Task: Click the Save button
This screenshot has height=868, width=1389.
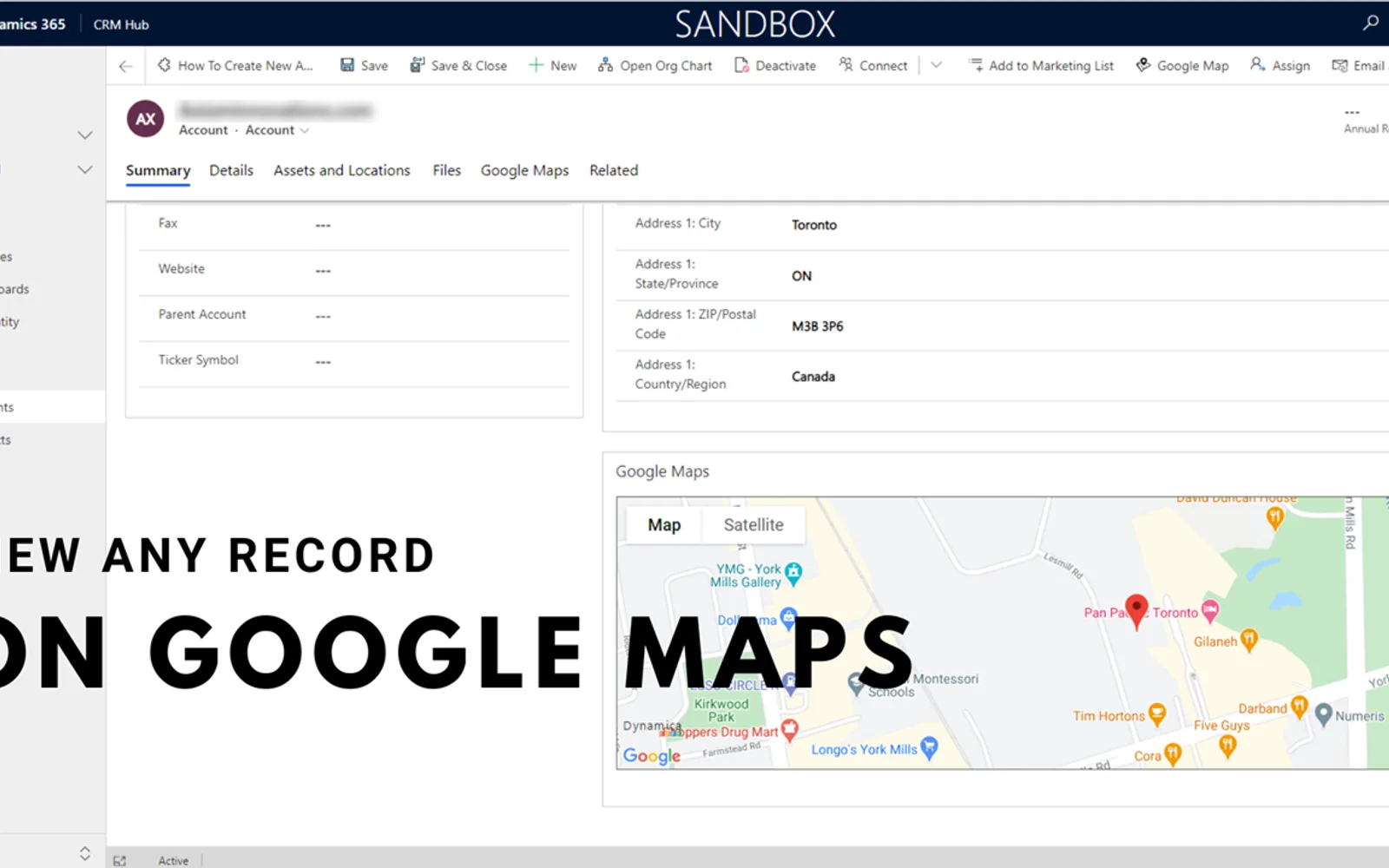Action: point(364,66)
